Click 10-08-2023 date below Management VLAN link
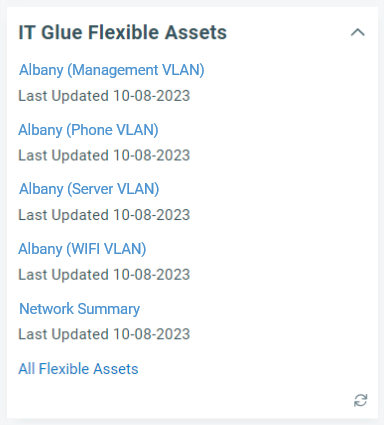Image resolution: width=384 pixels, height=425 pixels. (152, 96)
